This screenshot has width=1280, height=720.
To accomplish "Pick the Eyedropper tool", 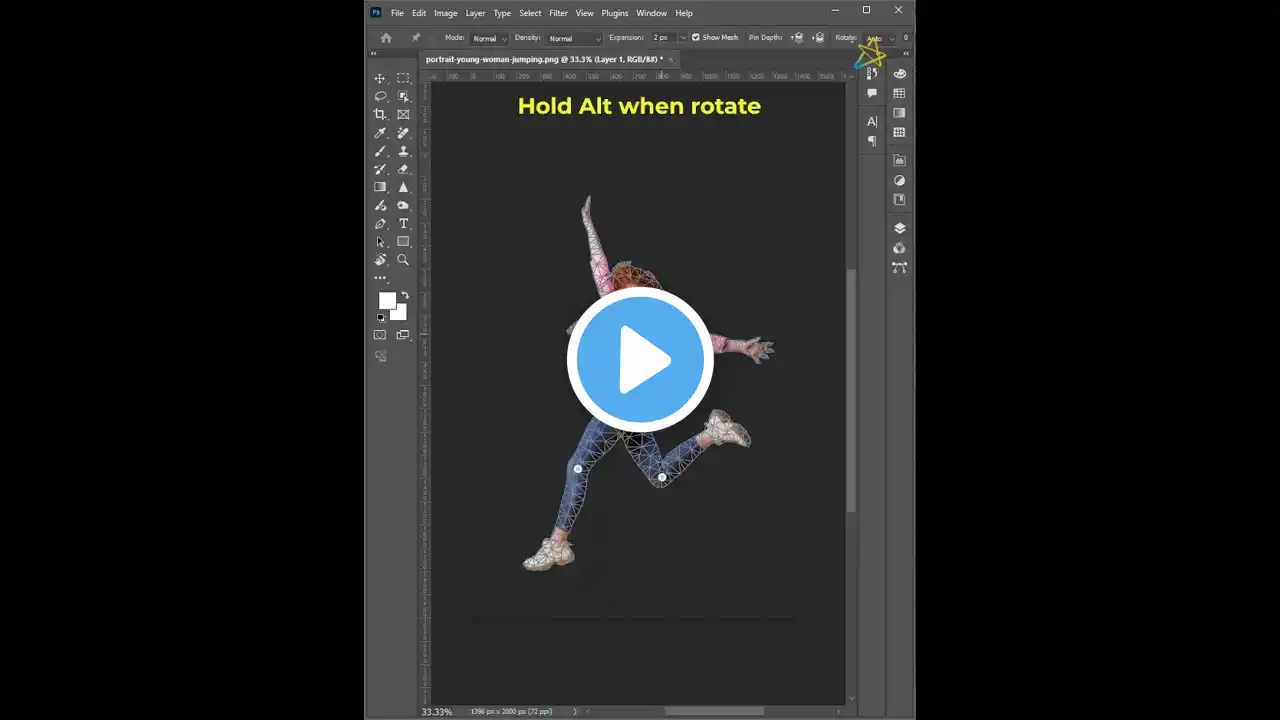I will [380, 133].
